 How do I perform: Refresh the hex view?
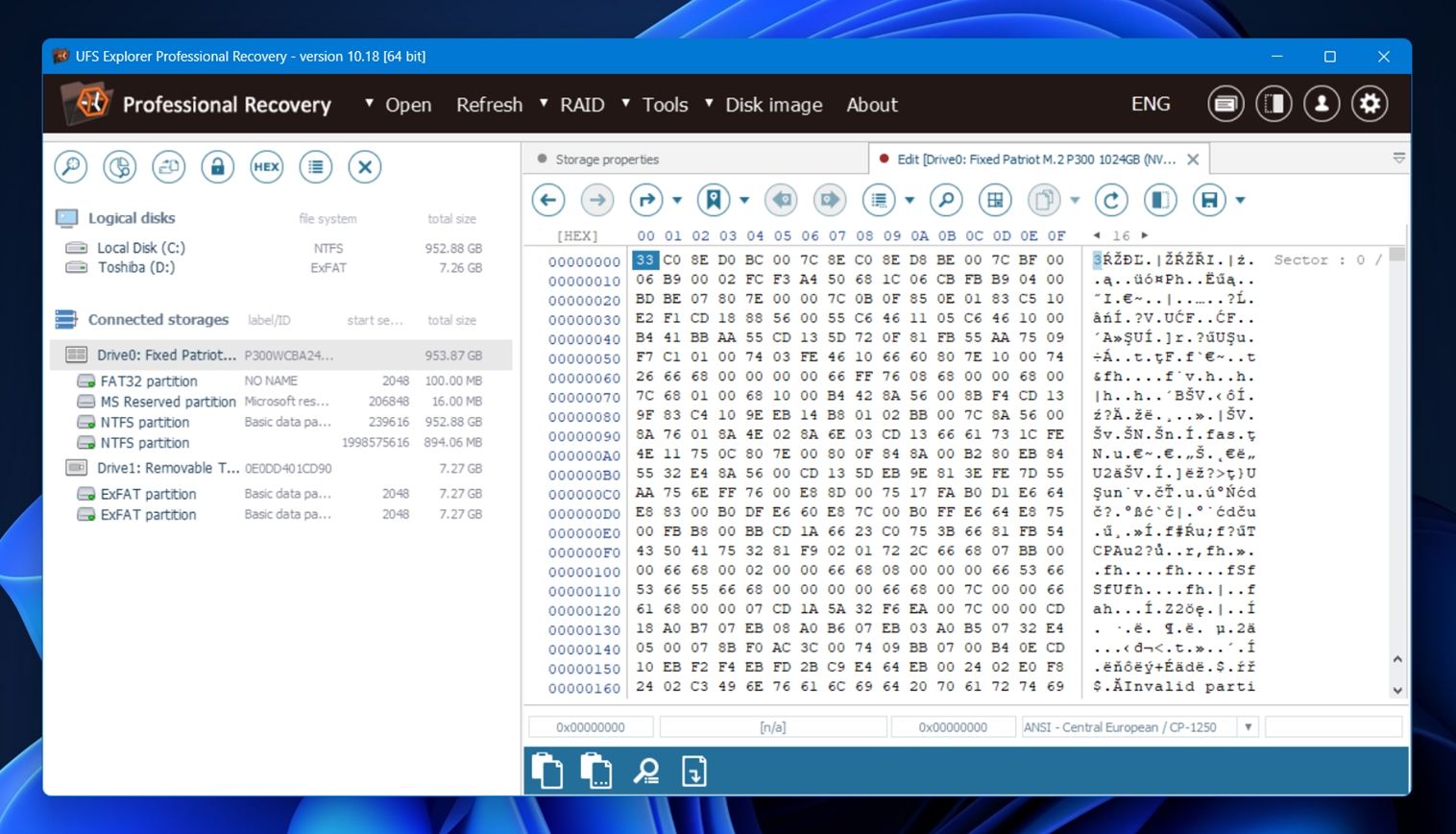point(1111,200)
